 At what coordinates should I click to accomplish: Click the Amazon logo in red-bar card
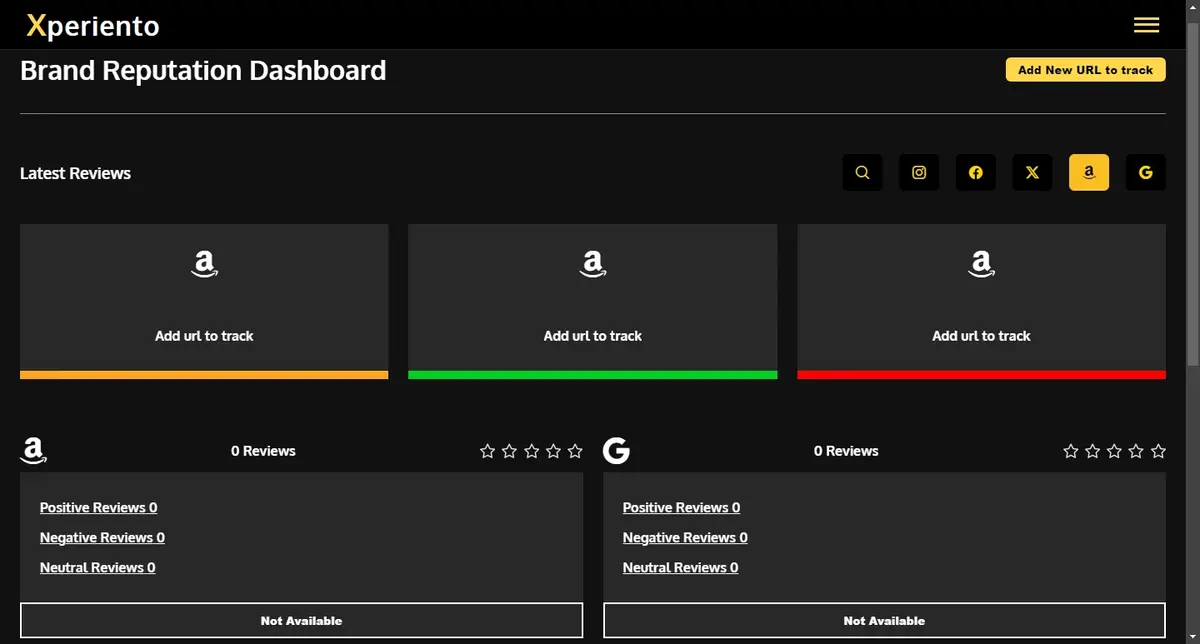click(x=981, y=264)
